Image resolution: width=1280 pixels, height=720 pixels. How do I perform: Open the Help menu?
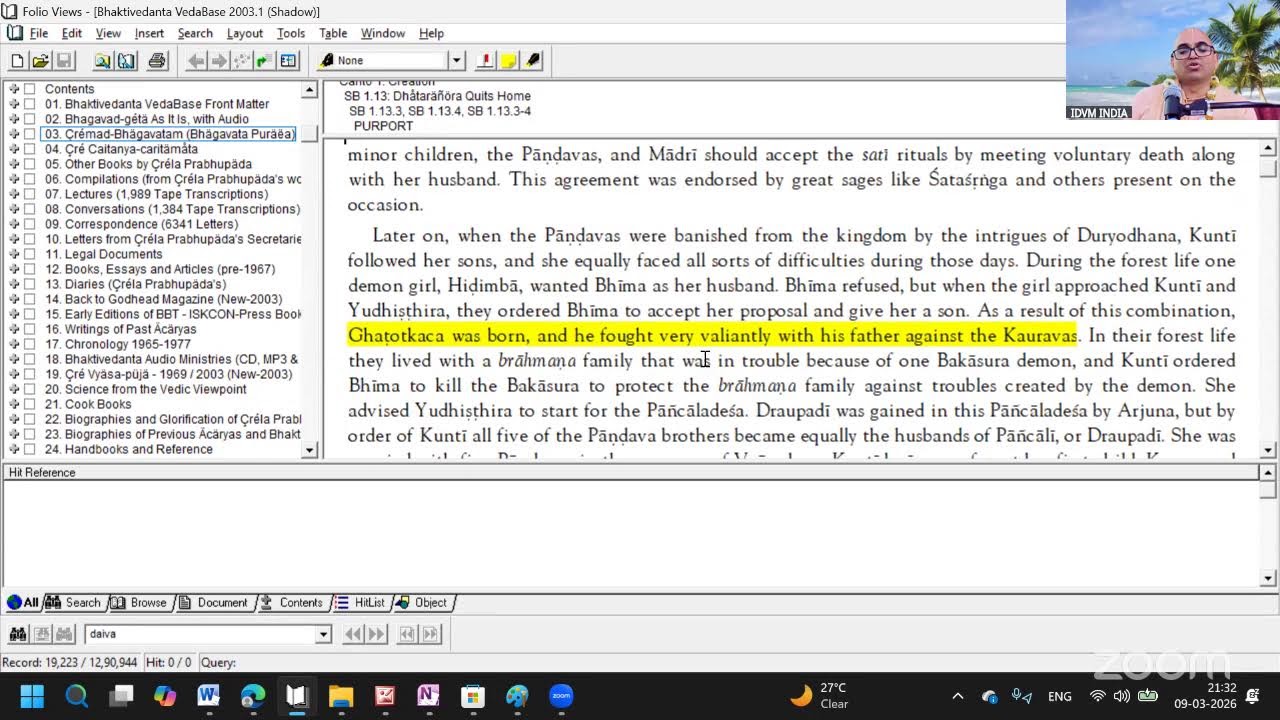431,33
